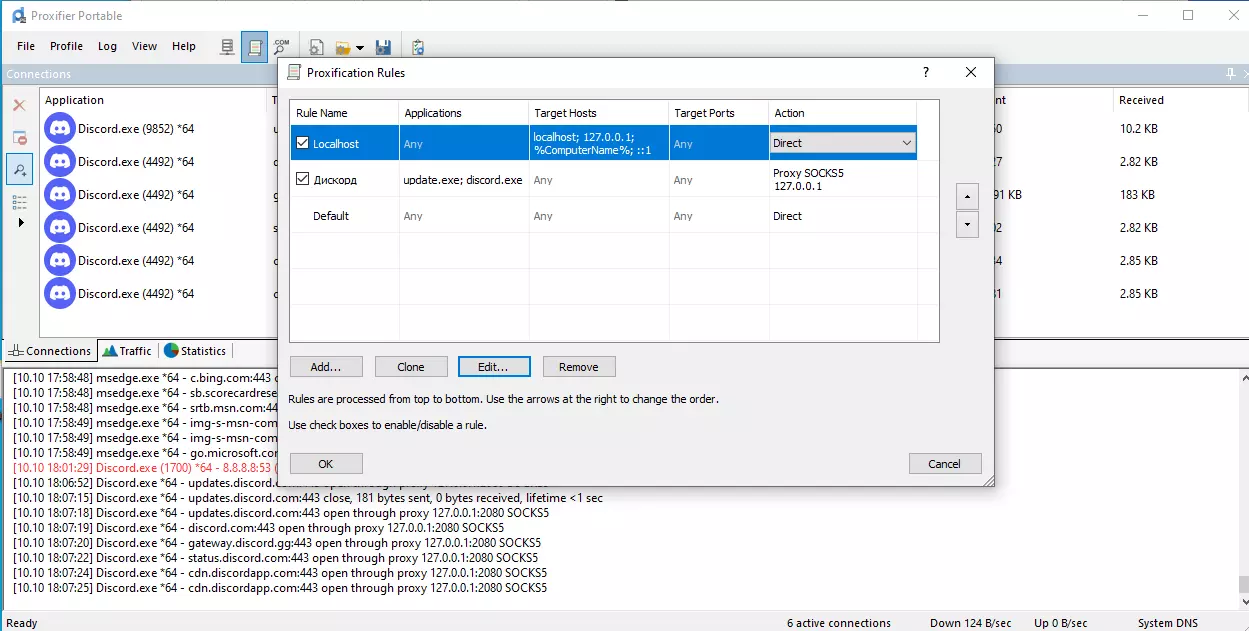Open the Action dropdown showing Direct
Viewport: 1249px width, 631px height.
coord(843,143)
